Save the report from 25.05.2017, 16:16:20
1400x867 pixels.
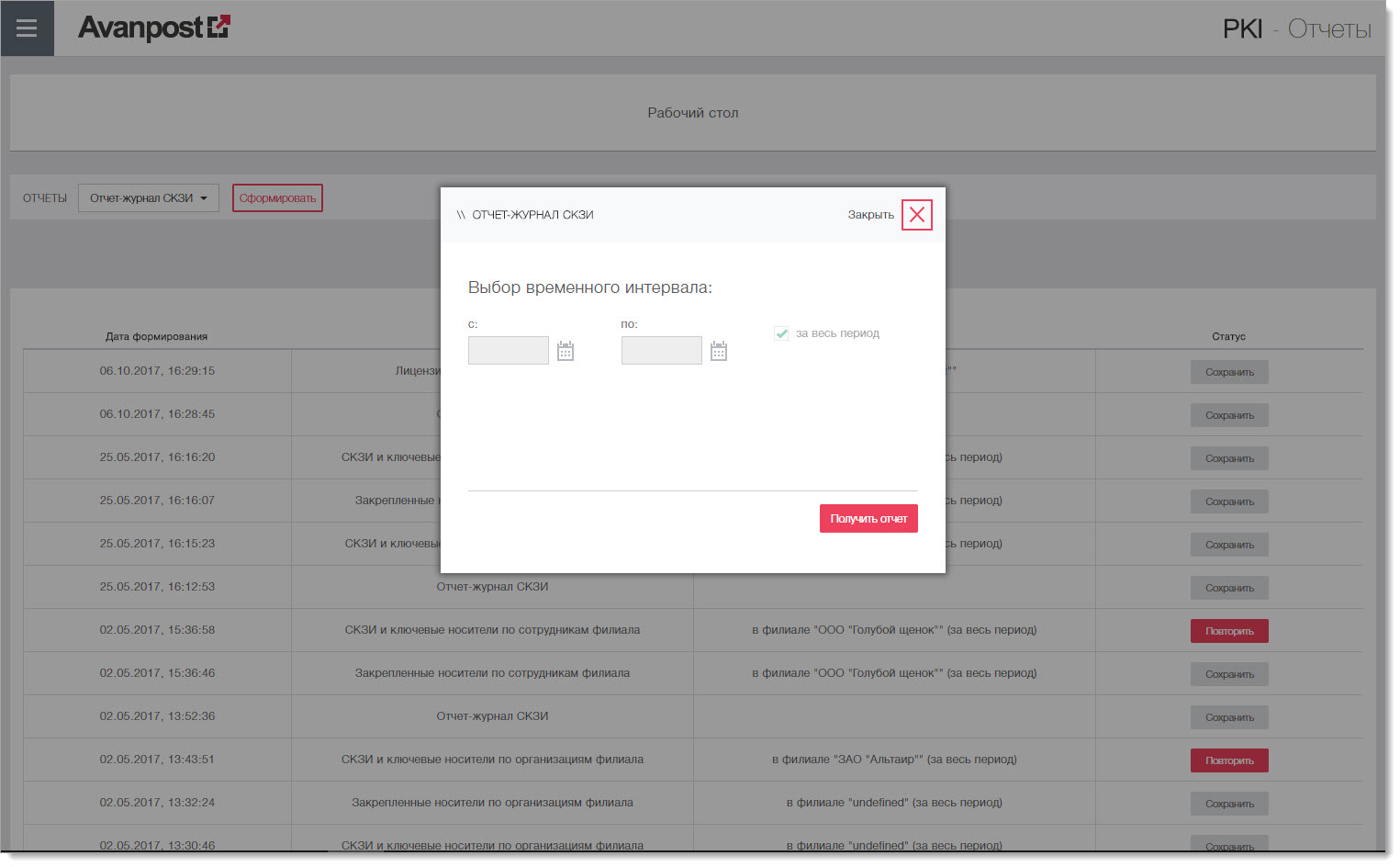click(x=1229, y=458)
